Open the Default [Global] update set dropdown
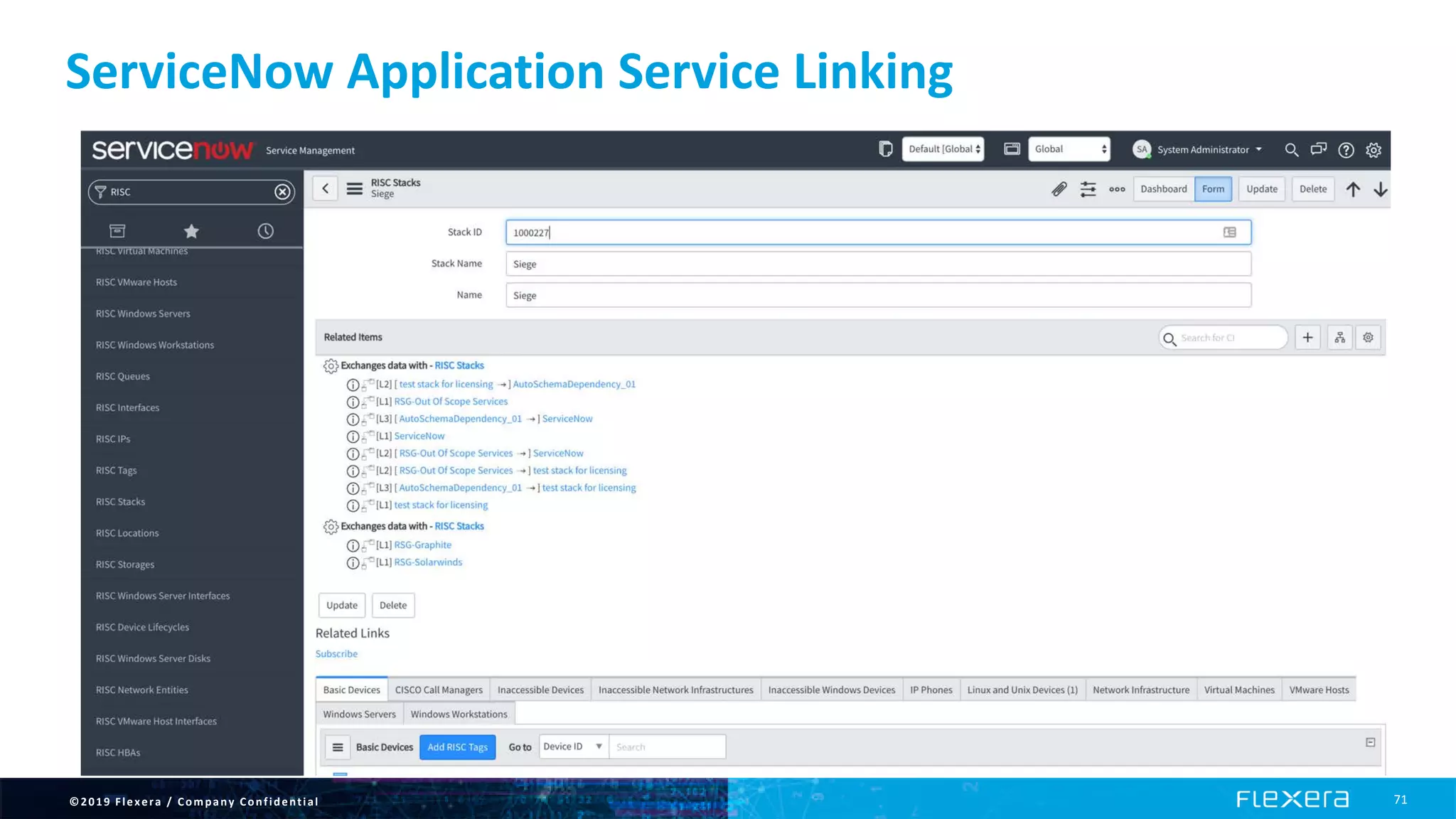This screenshot has height=819, width=1456. (x=943, y=149)
